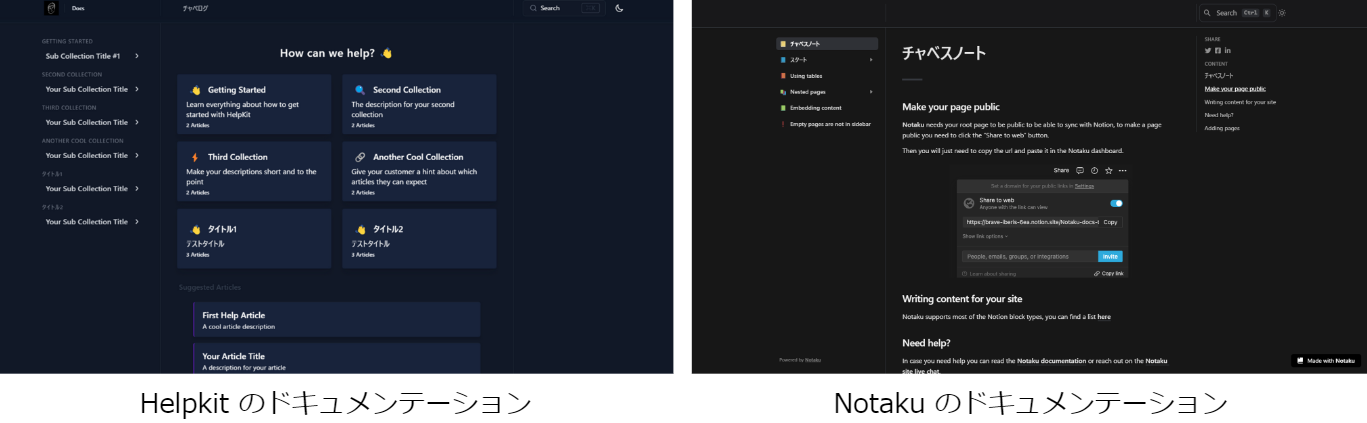The image size is (1367, 423).
Task: Click the blue page icon beside スタート
Action: (x=783, y=60)
